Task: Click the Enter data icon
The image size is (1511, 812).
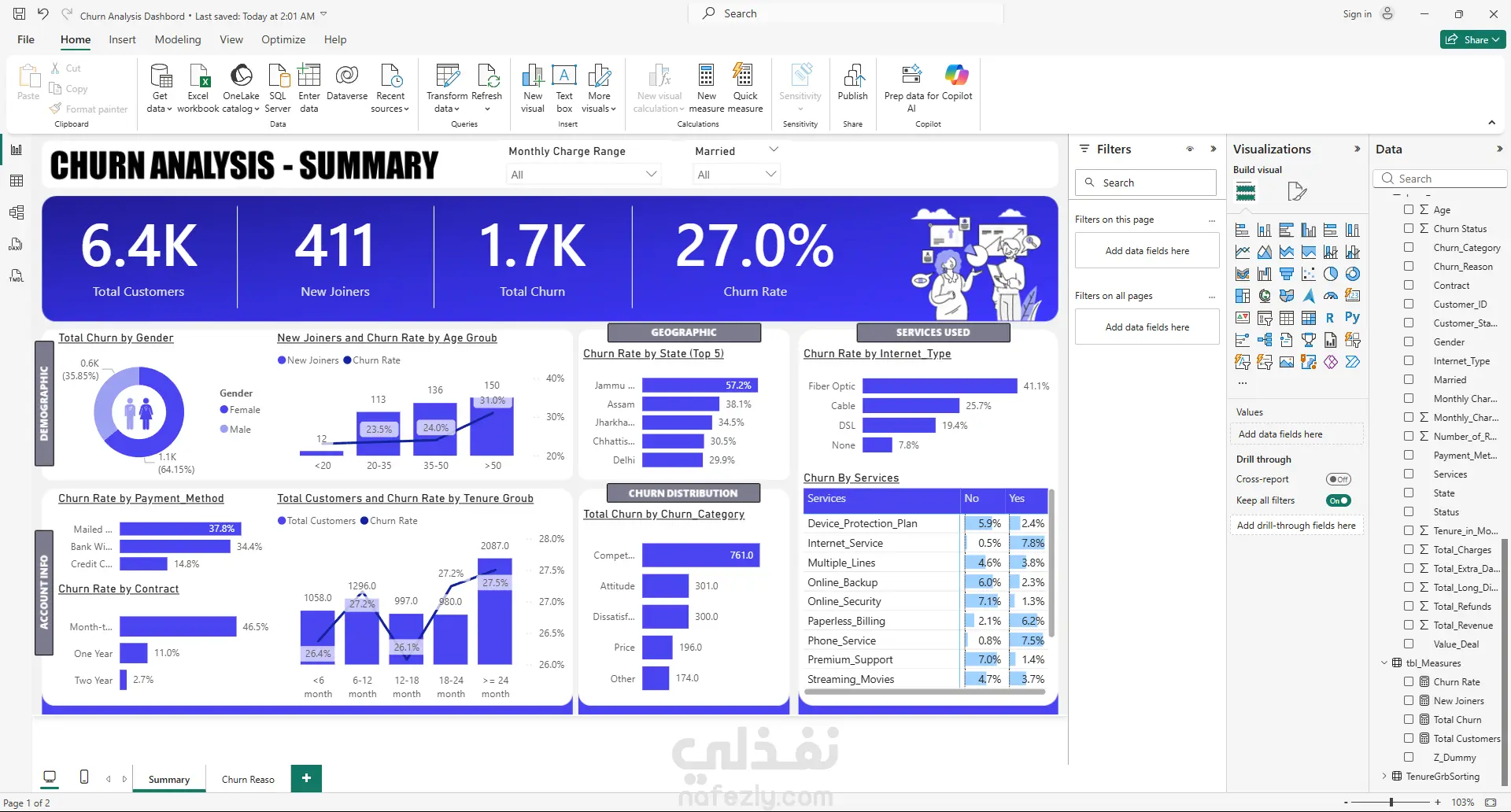Action: pyautogui.click(x=309, y=75)
